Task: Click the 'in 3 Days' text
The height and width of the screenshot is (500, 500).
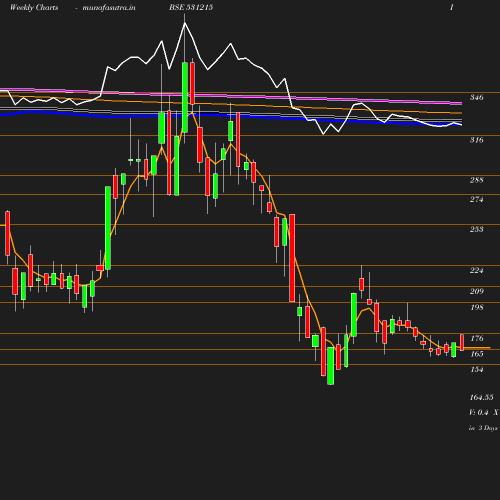Action: tap(483, 428)
